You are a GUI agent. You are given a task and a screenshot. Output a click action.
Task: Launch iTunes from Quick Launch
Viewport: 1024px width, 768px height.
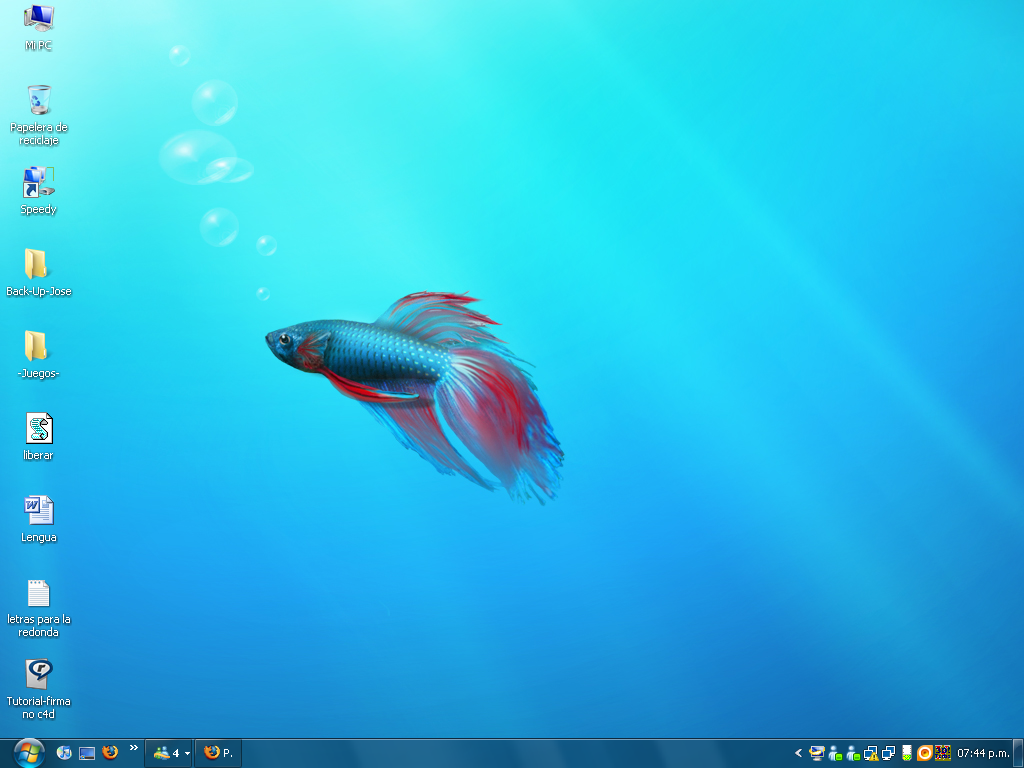coord(65,753)
